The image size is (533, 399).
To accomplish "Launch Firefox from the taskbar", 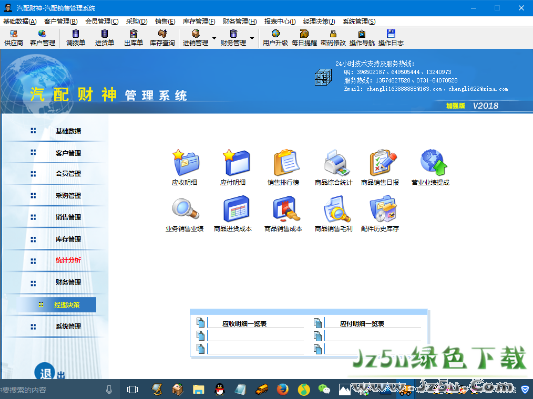I will [x=282, y=389].
